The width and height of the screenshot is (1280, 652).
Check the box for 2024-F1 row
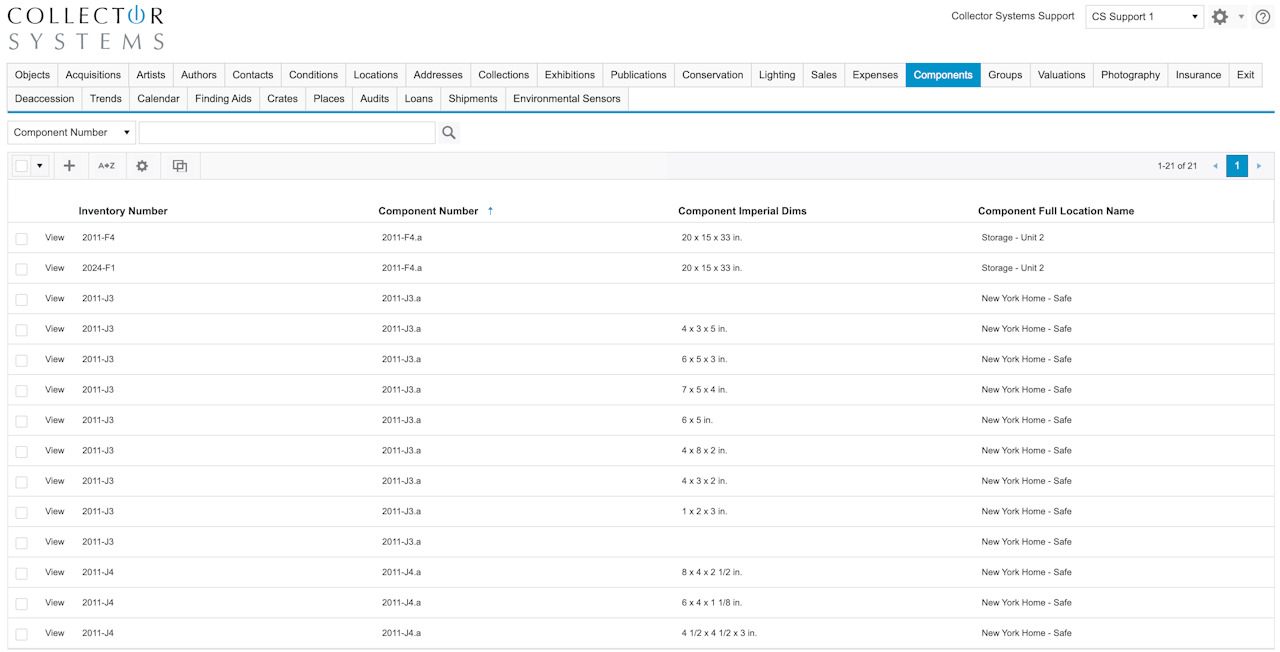[22, 269]
